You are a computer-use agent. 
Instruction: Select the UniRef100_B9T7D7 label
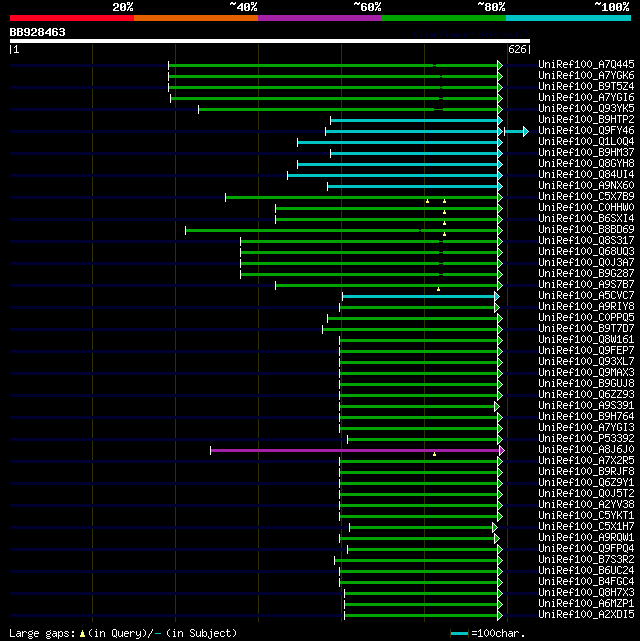point(586,329)
